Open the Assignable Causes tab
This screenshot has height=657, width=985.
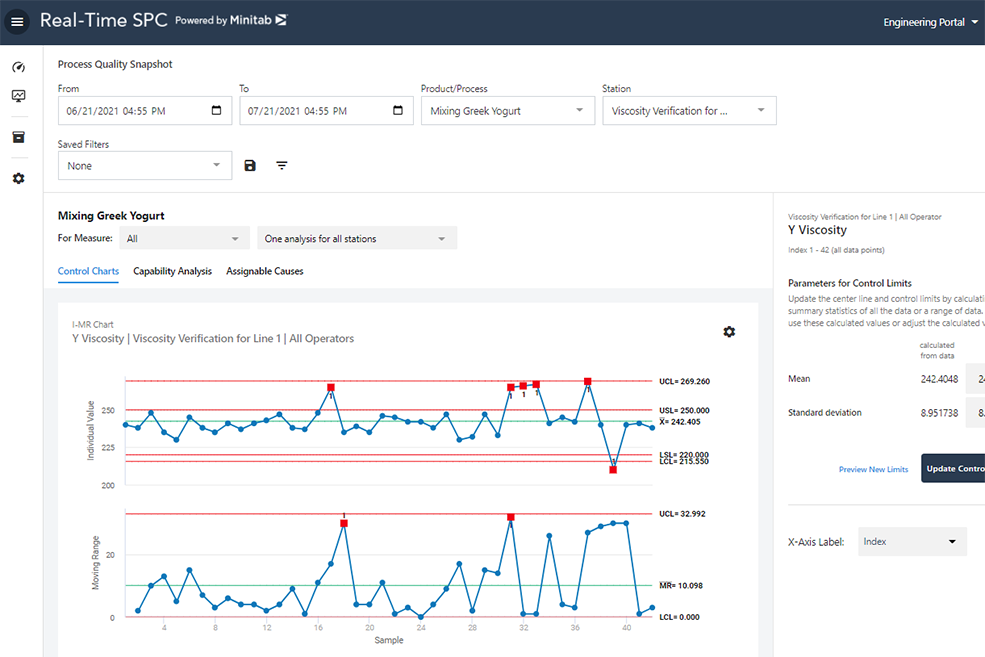264,271
